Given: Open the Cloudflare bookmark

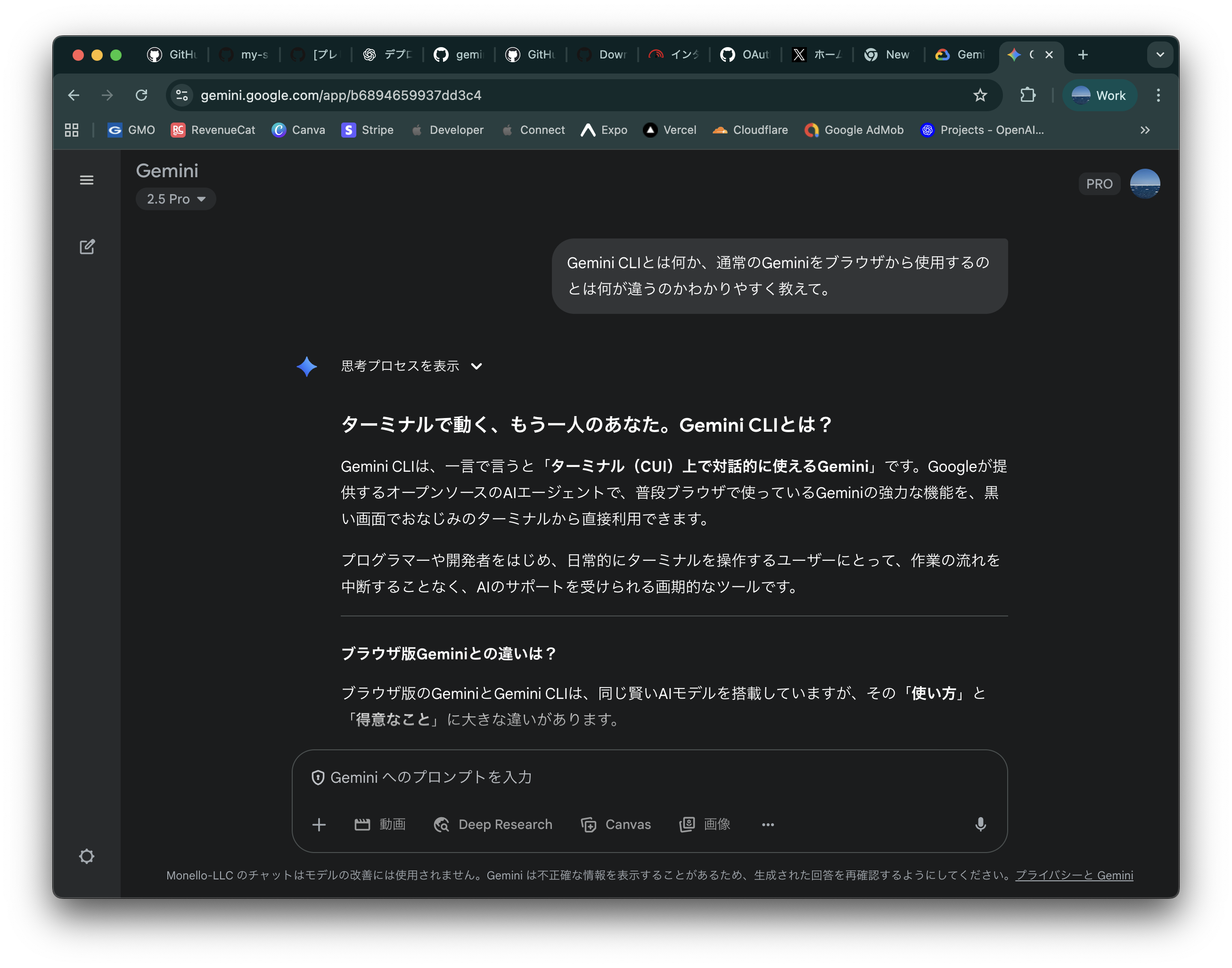Looking at the screenshot, I should click(x=750, y=130).
